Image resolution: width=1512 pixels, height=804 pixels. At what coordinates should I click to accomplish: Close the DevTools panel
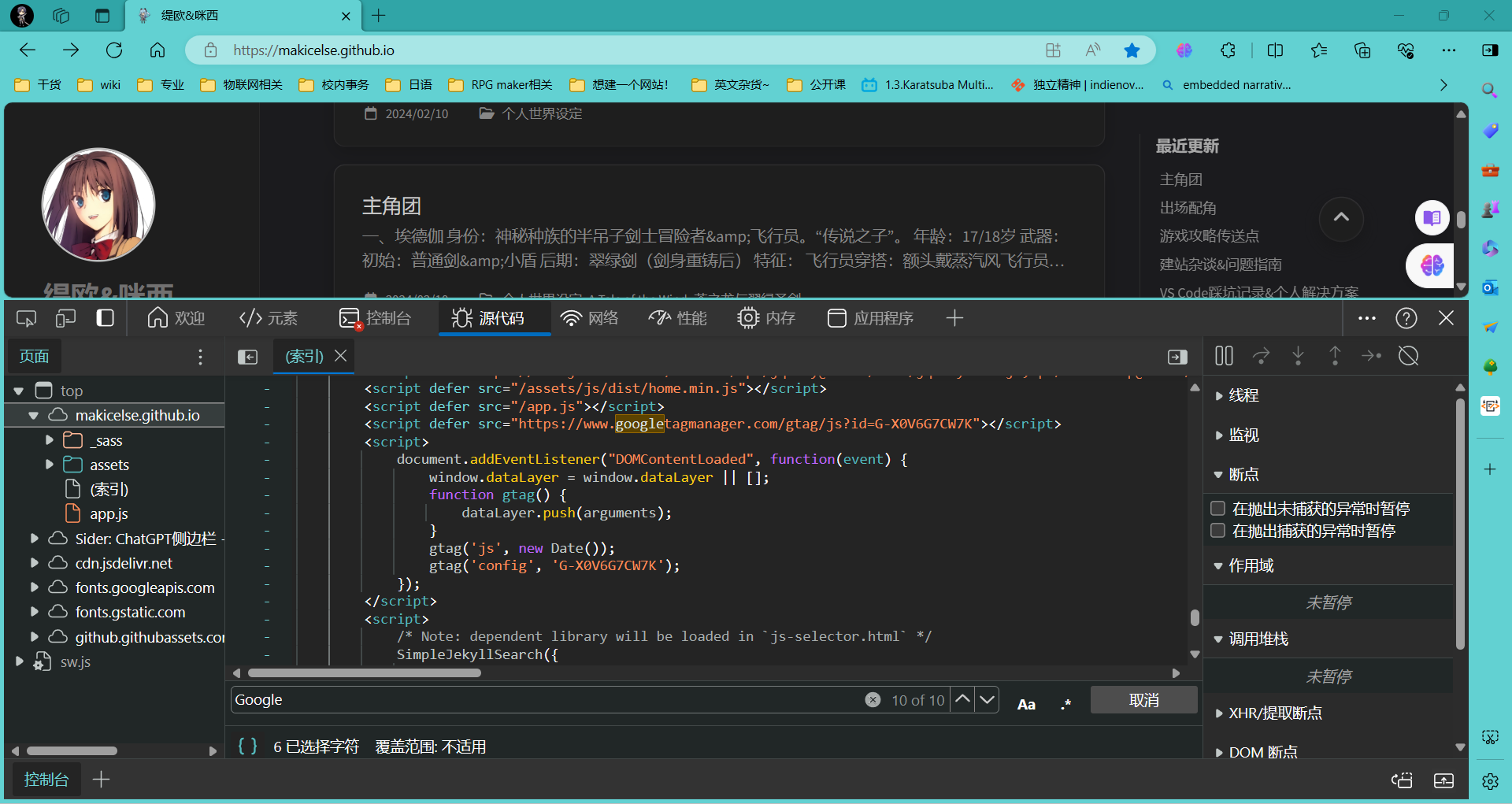click(1447, 318)
